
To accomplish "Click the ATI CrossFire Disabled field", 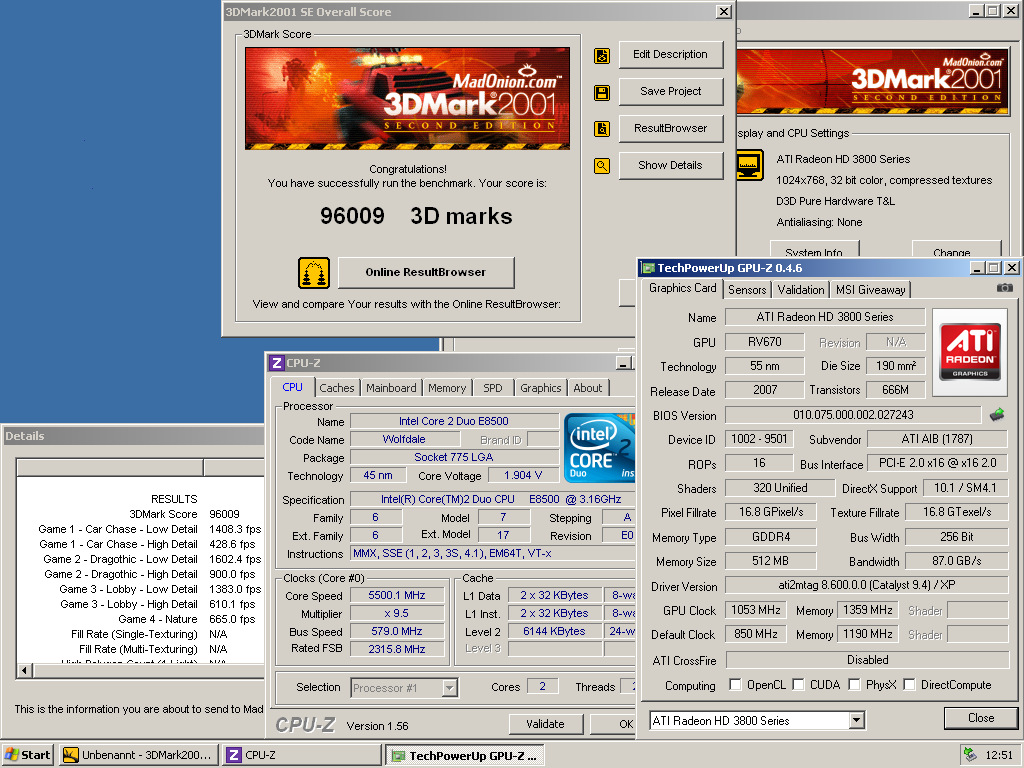I will pos(867,660).
